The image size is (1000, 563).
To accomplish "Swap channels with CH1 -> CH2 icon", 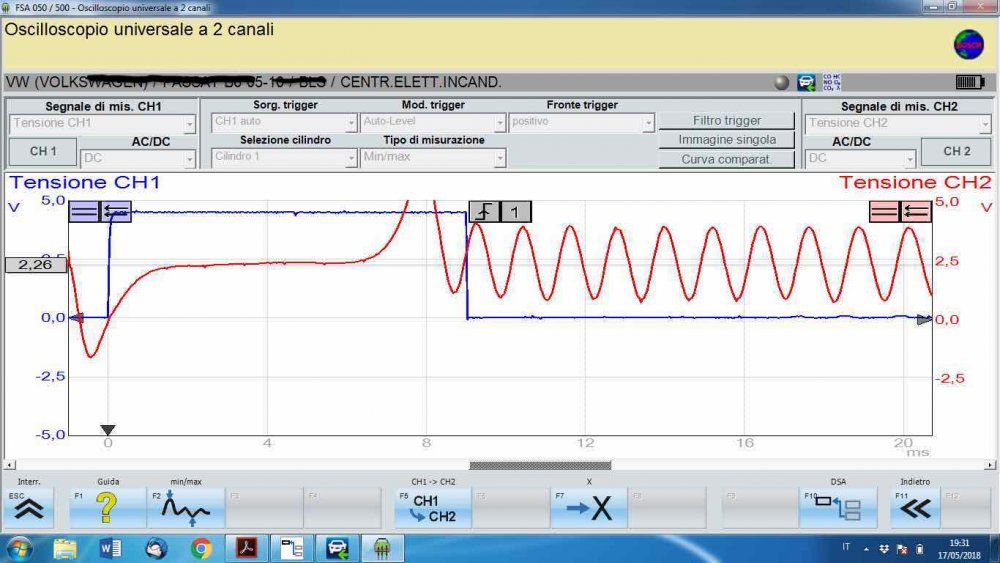I will pos(433,508).
